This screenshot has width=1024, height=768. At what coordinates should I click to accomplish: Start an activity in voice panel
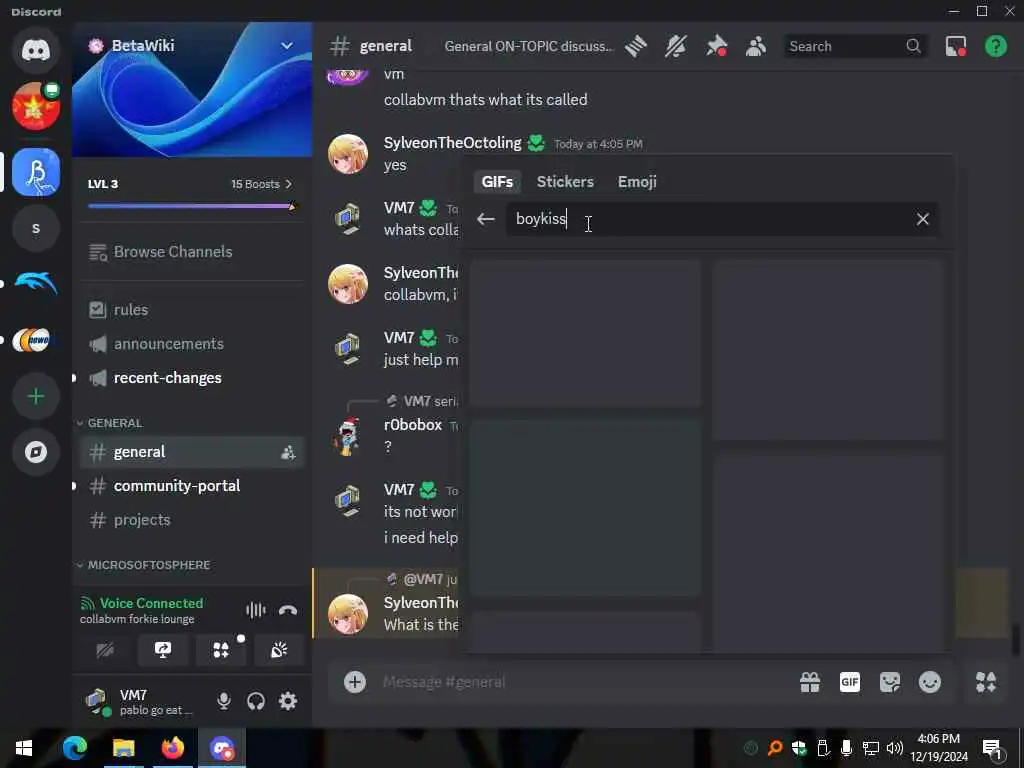(221, 650)
